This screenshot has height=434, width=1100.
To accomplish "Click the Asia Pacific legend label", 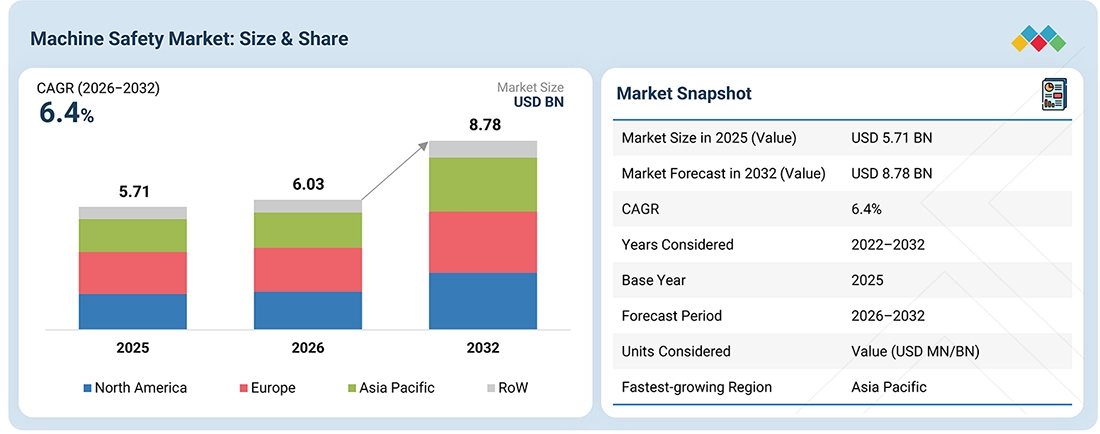I will tap(397, 388).
